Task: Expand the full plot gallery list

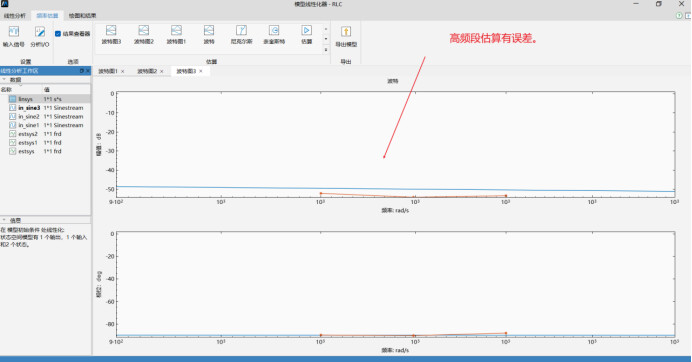Action: point(326,50)
